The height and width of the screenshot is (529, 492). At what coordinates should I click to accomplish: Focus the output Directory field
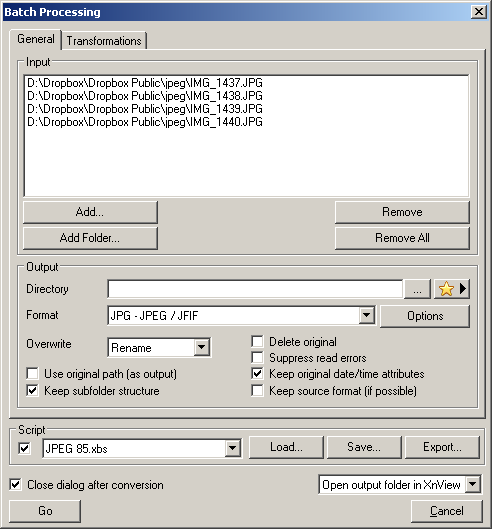(x=255, y=289)
